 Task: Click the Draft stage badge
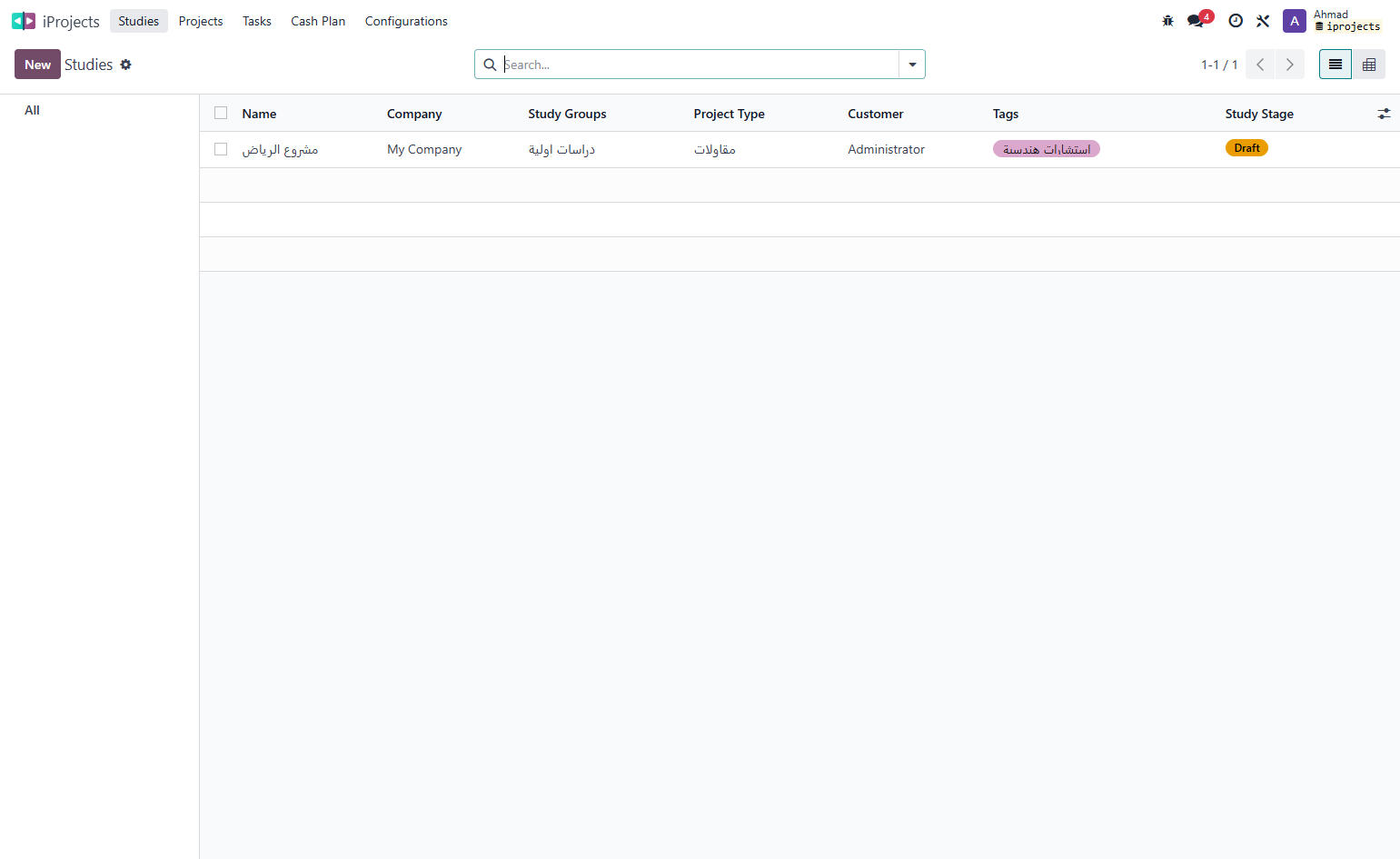coord(1246,148)
